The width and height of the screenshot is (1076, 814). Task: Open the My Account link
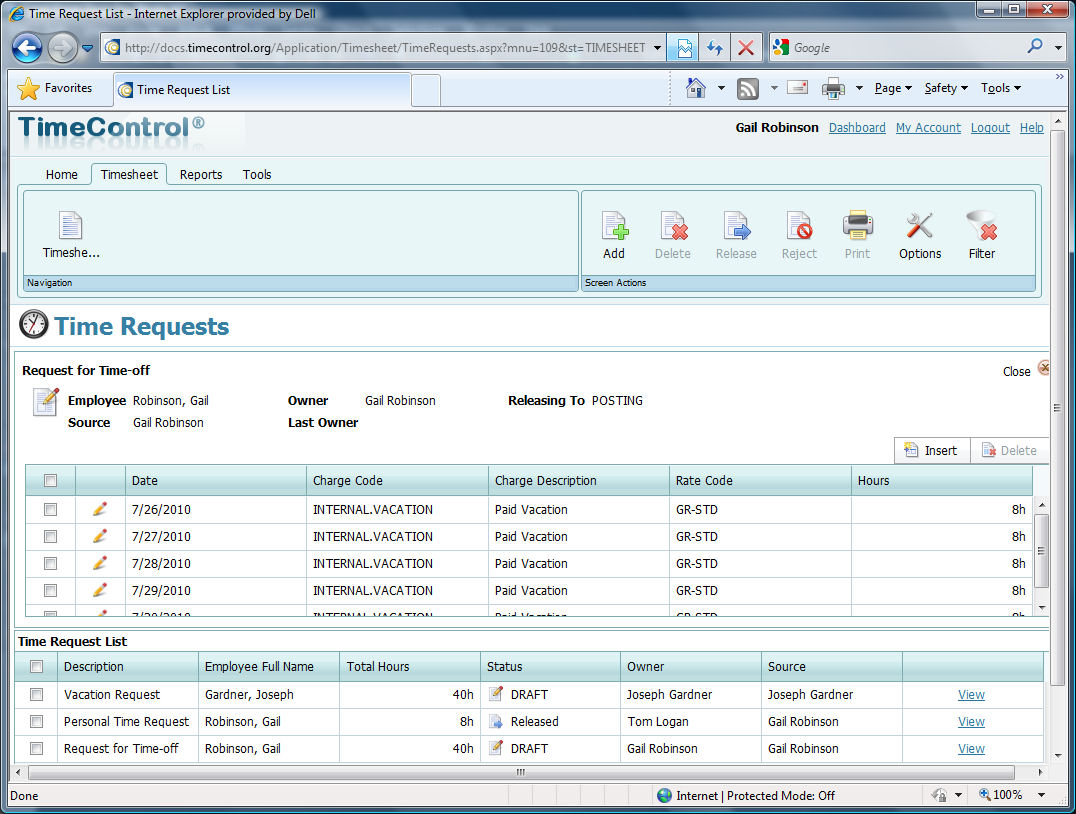(928, 128)
